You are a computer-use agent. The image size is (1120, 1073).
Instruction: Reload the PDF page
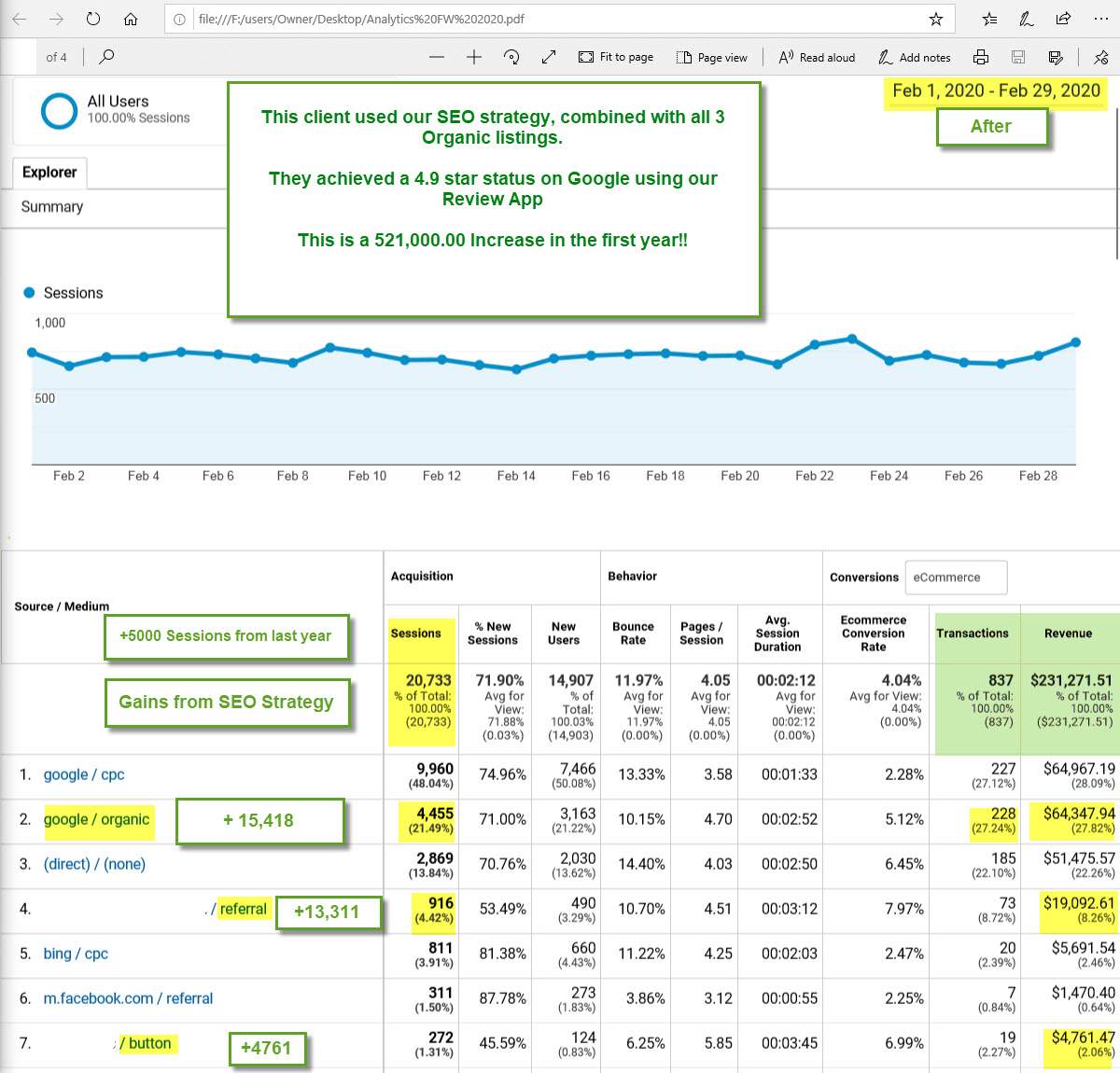(x=92, y=19)
